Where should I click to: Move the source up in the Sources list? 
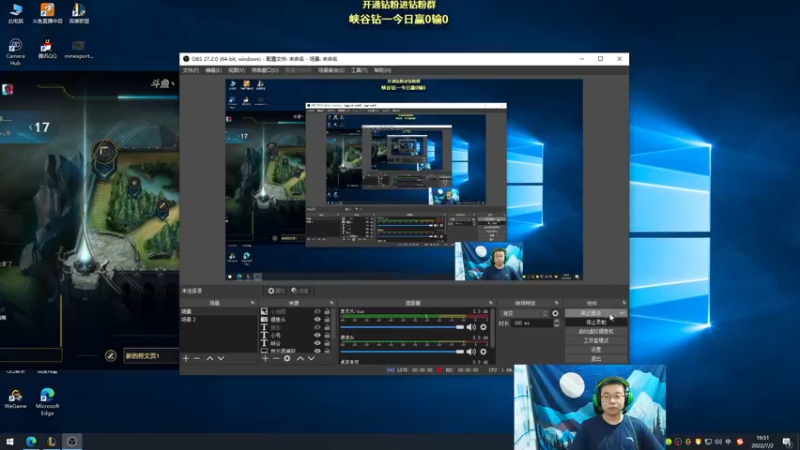pos(300,358)
